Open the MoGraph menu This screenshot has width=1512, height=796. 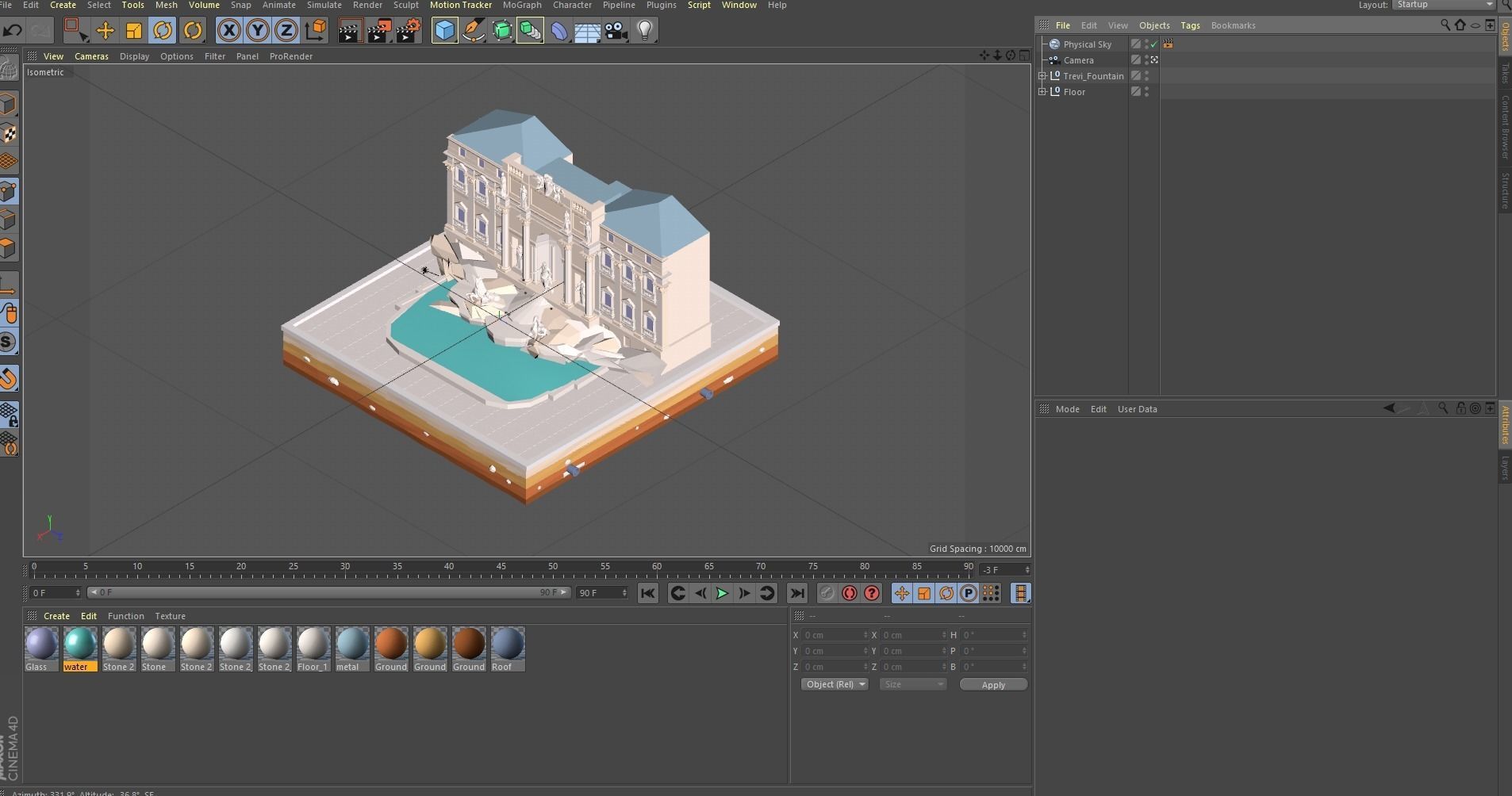[522, 5]
